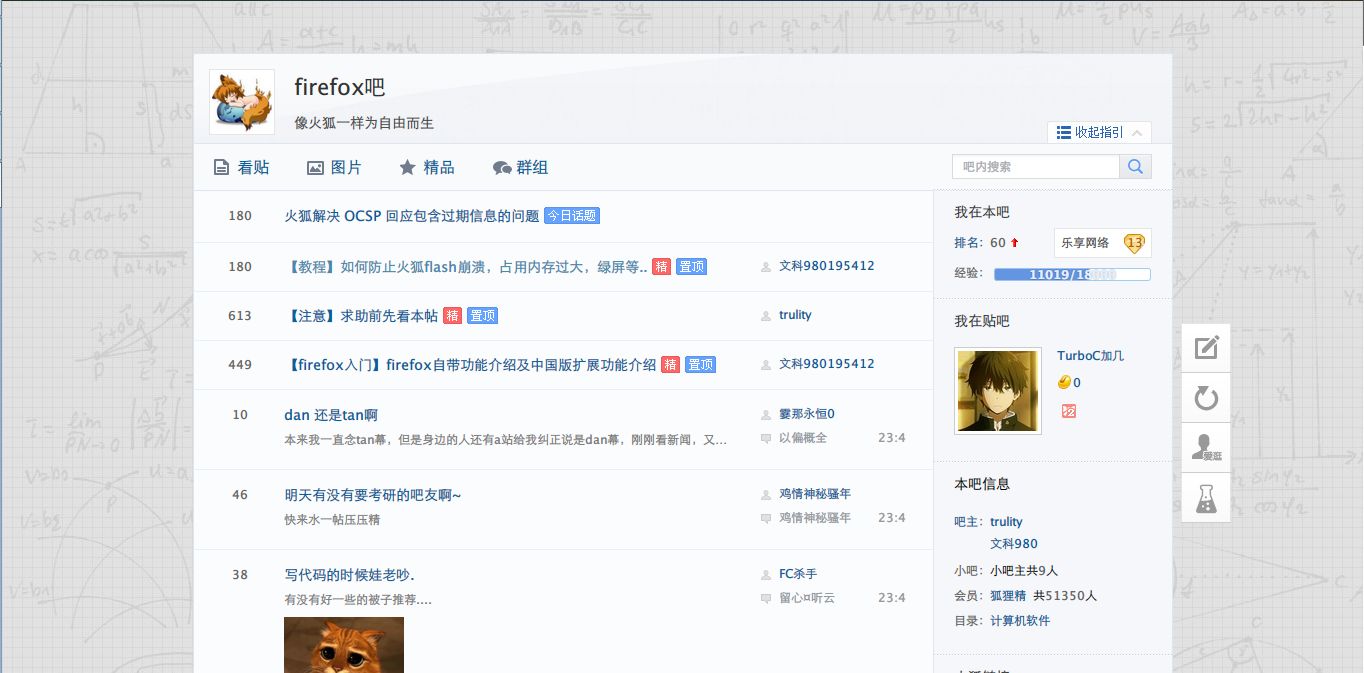Open last replier 留心¤听云 profile

[807, 598]
